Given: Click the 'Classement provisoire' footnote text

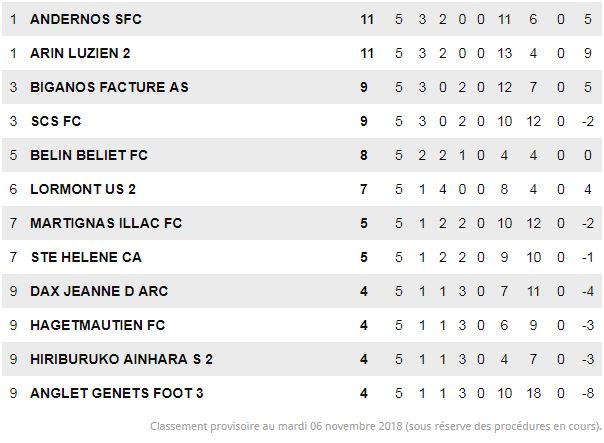Looking at the screenshot, I should pos(376,426).
